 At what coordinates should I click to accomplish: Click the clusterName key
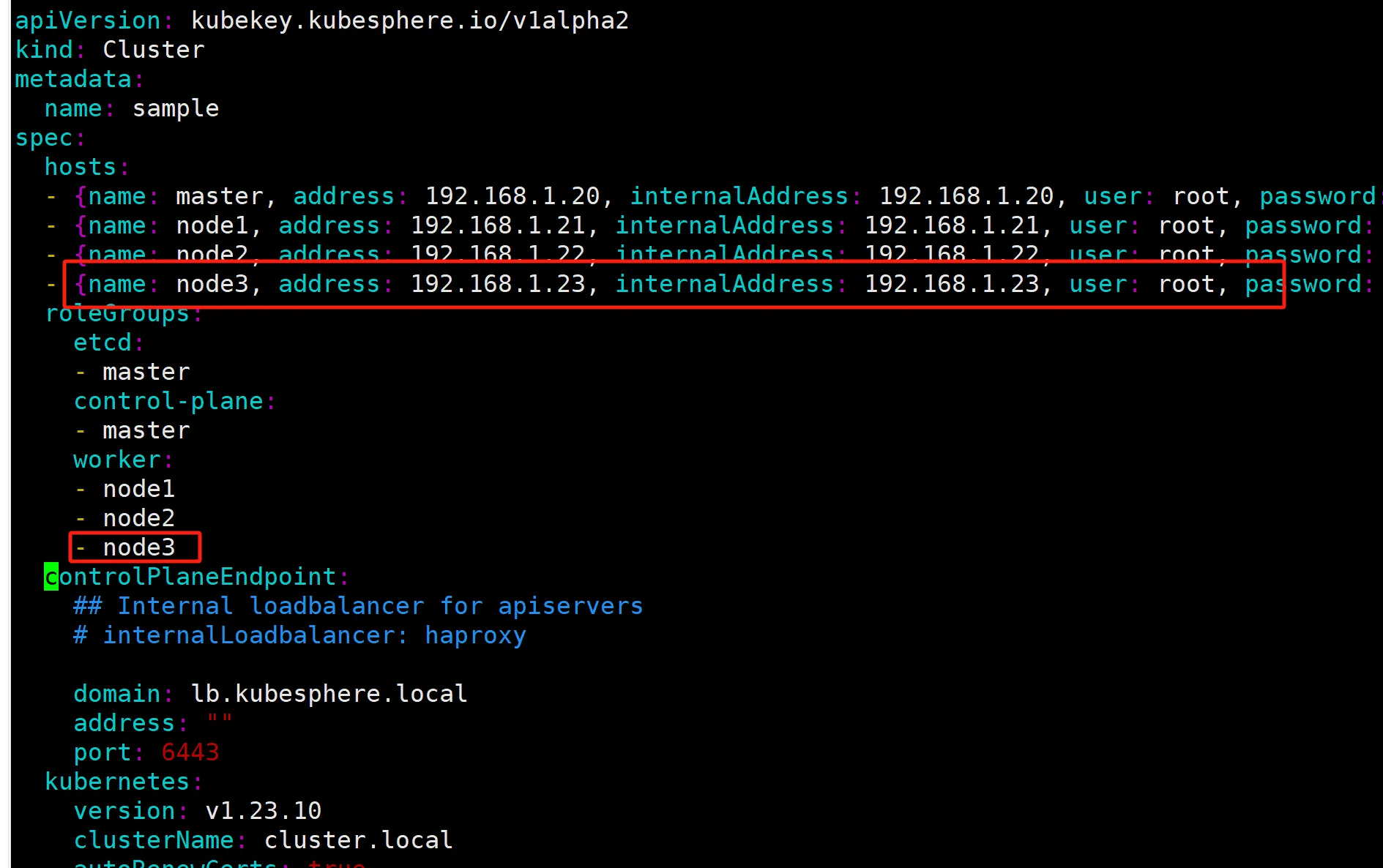pyautogui.click(x=154, y=840)
